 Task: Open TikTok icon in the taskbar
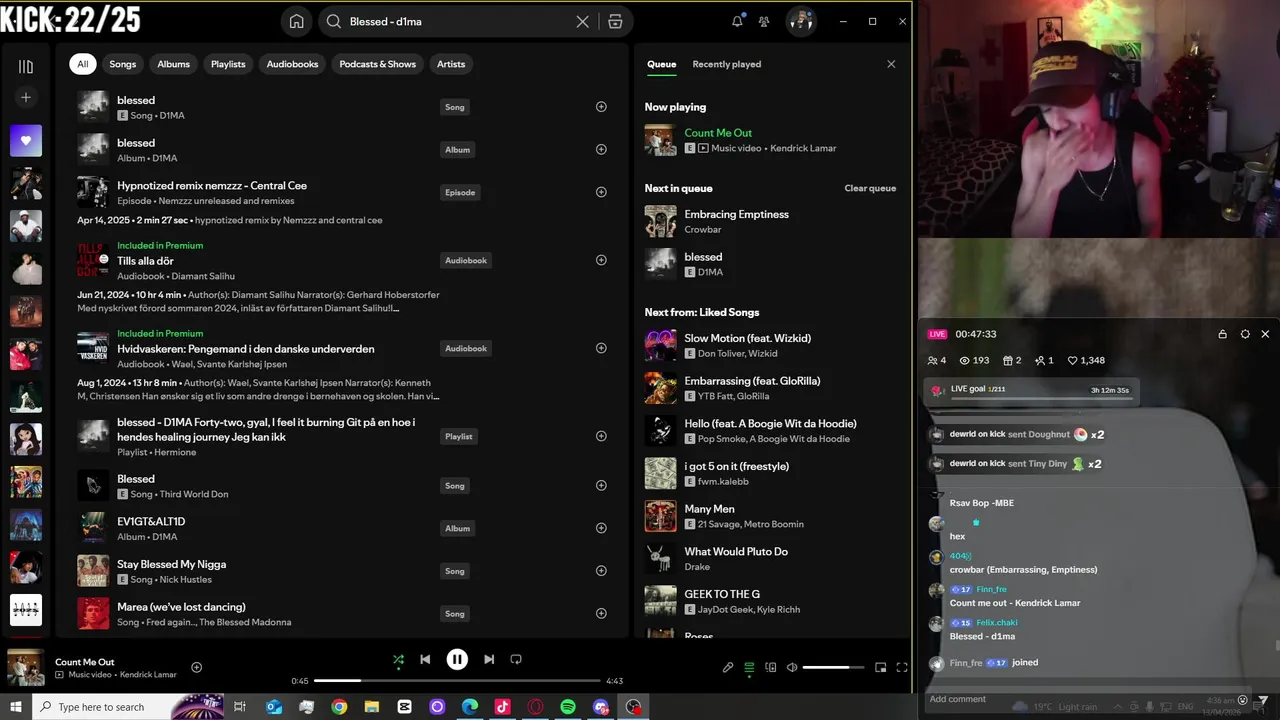pos(502,707)
